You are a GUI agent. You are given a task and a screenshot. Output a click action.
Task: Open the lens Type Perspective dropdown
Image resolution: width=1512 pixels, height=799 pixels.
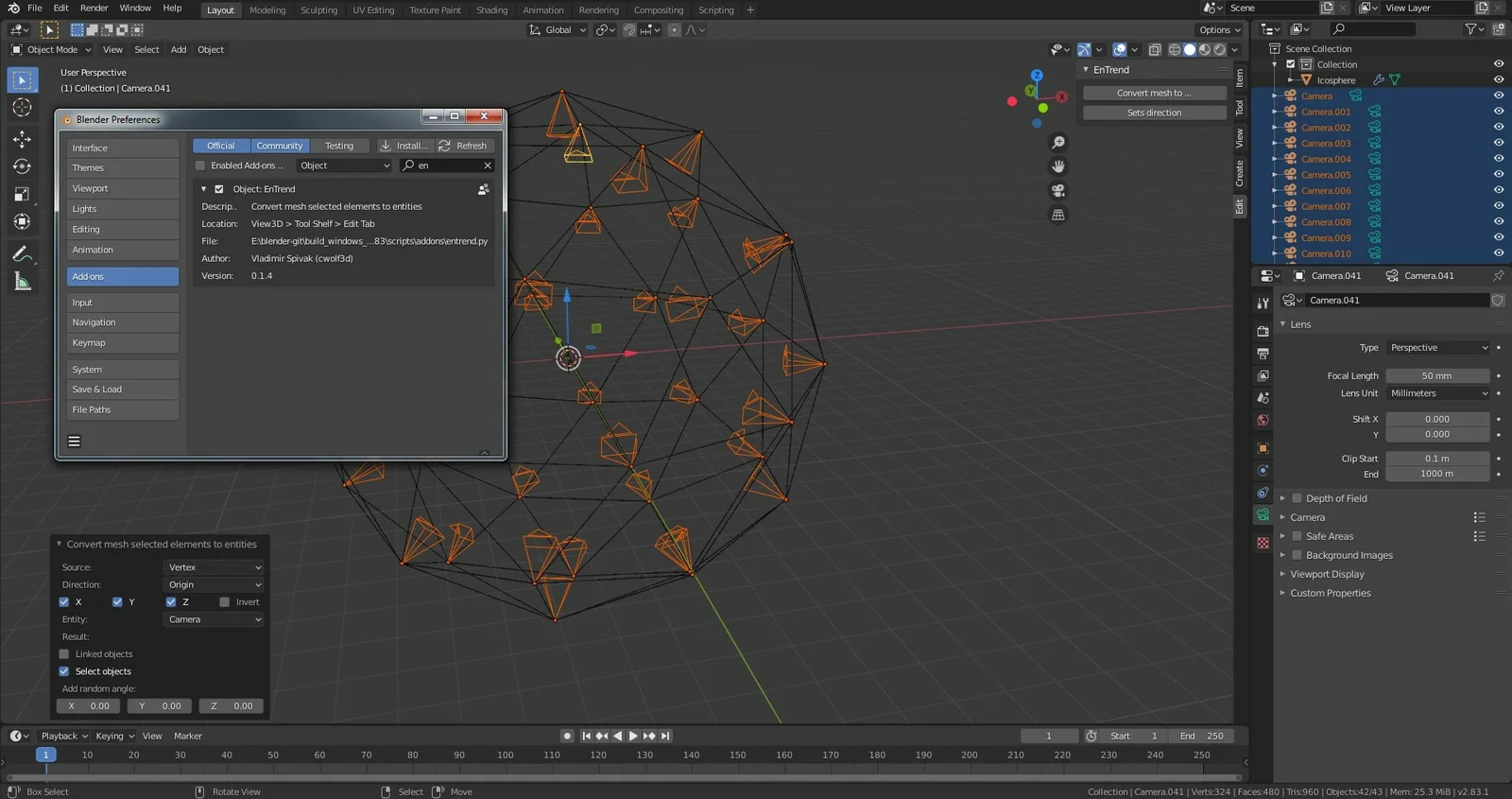(1437, 348)
